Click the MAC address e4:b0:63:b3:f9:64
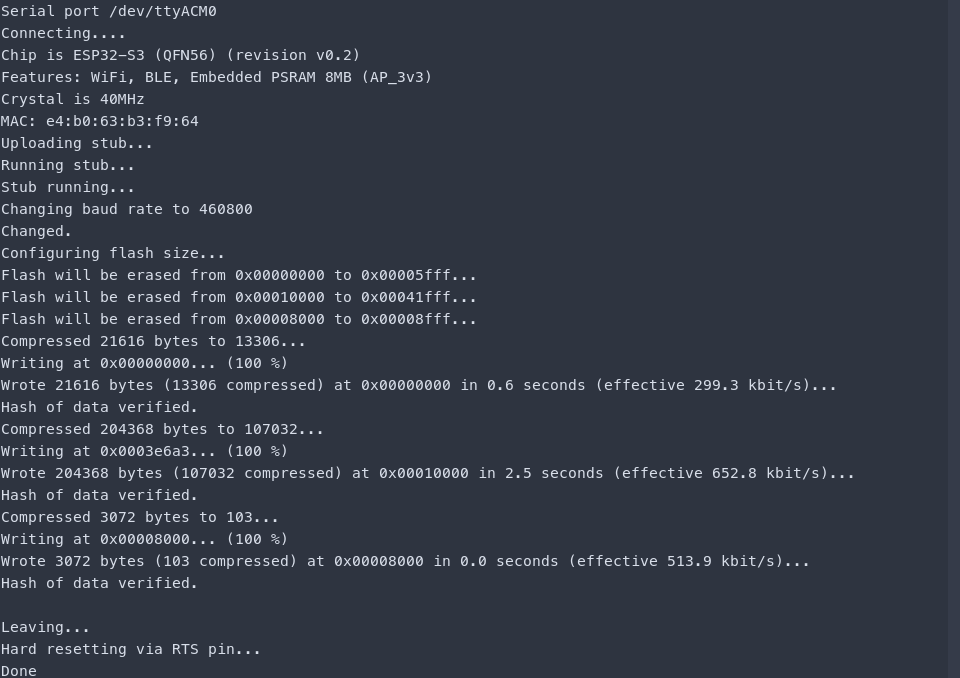 (122, 121)
